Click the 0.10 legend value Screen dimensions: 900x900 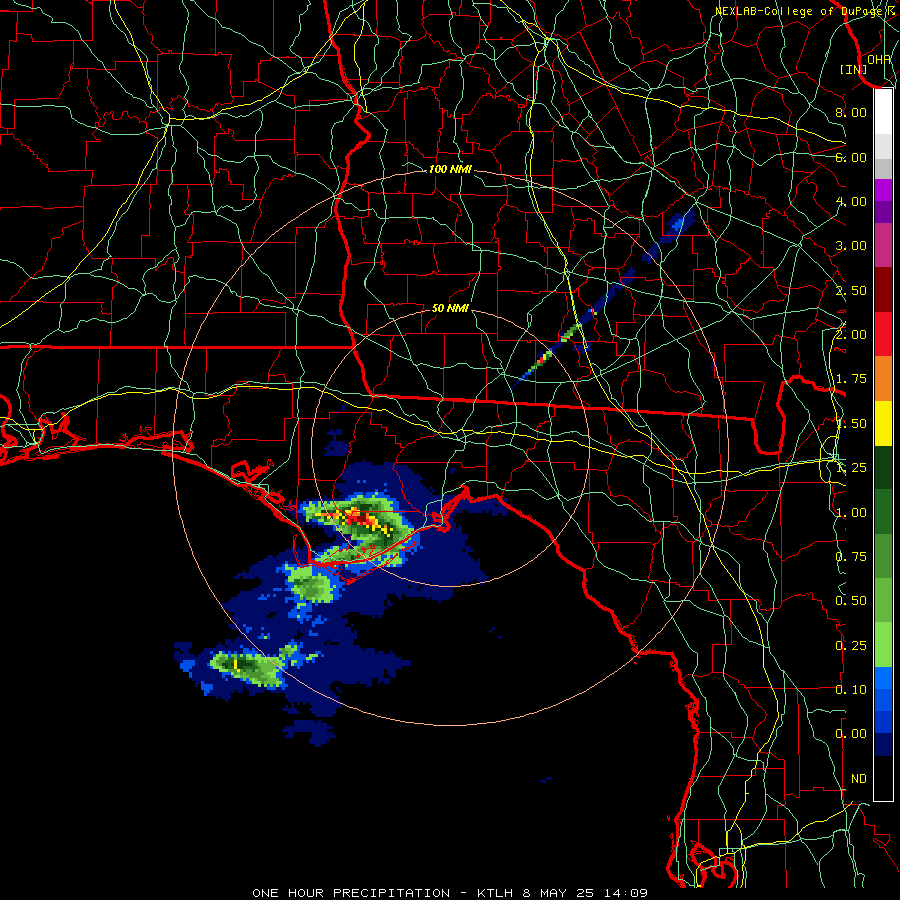851,690
